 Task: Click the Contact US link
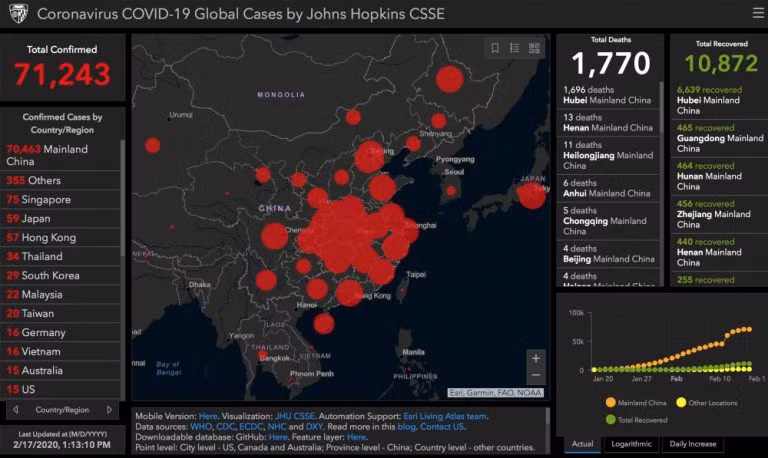pos(441,427)
